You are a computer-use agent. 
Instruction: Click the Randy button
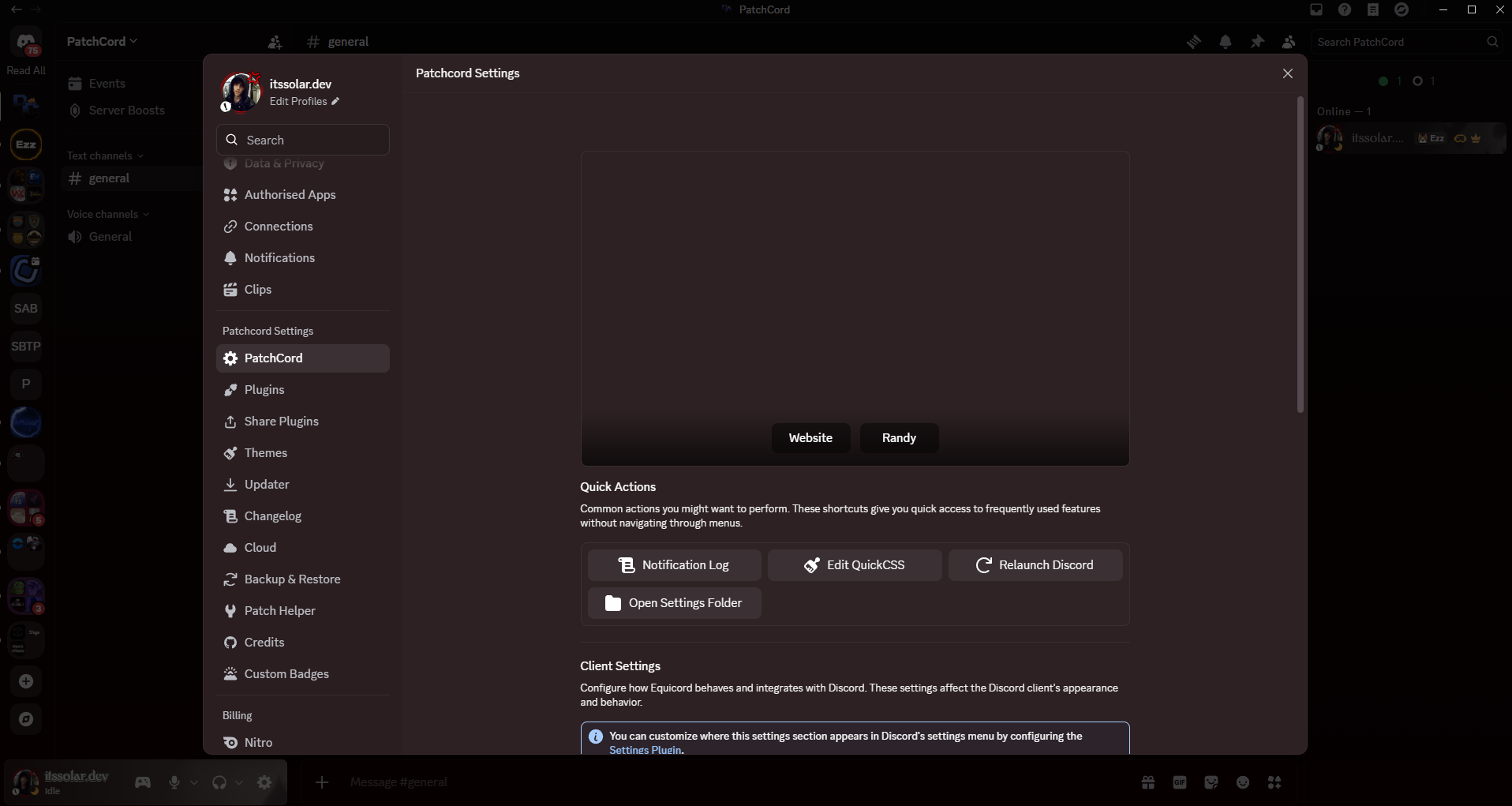(x=899, y=438)
